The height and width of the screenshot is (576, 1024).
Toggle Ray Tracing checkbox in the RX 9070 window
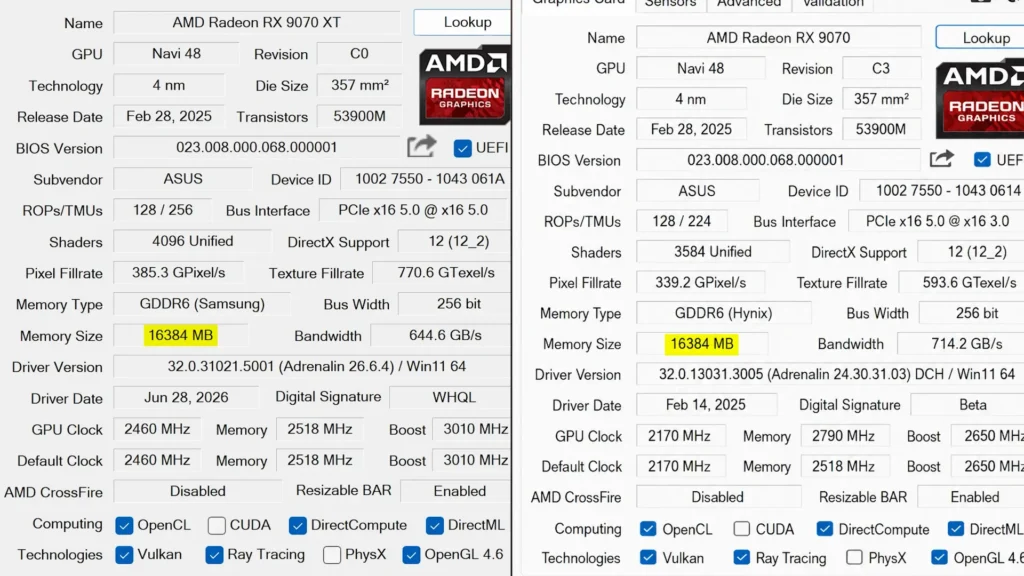pyautogui.click(x=741, y=558)
